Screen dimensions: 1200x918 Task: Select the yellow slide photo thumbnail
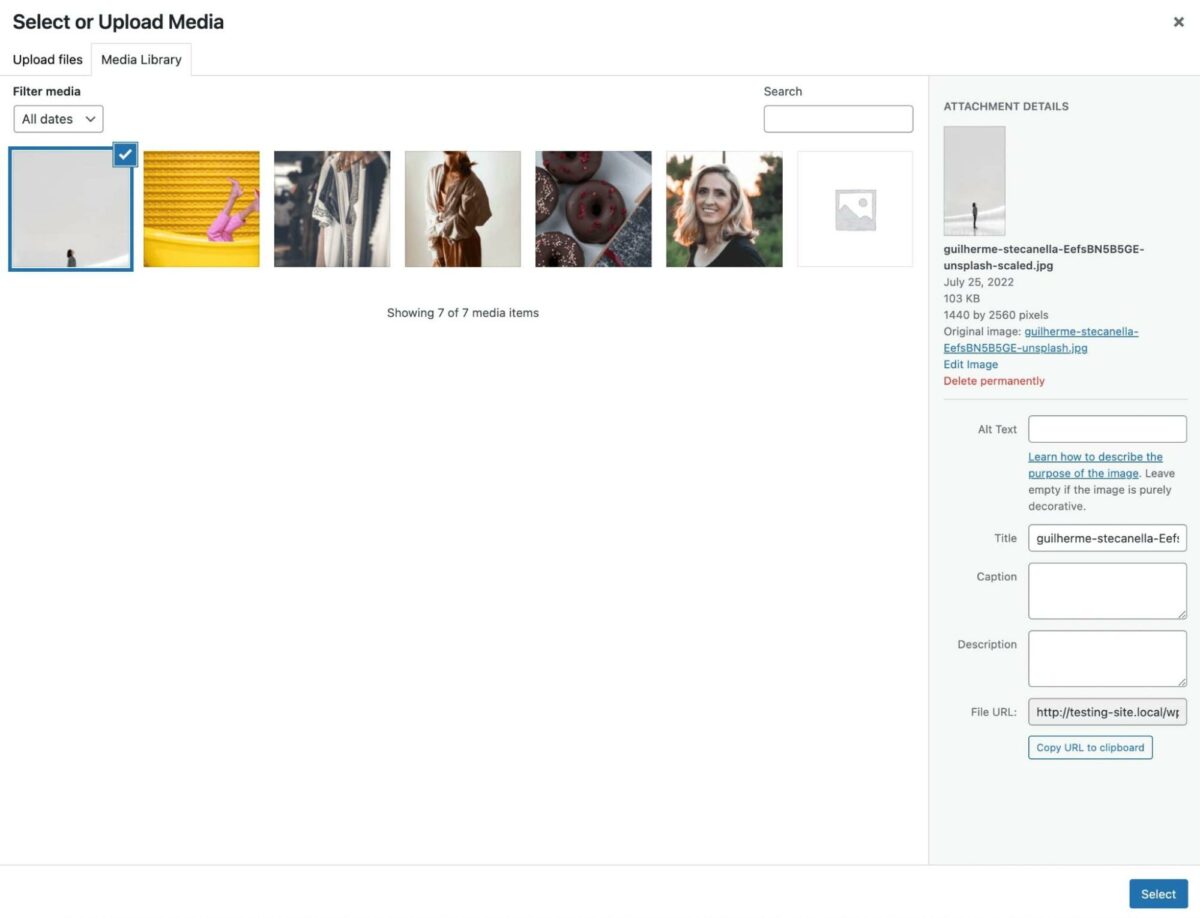[201, 208]
